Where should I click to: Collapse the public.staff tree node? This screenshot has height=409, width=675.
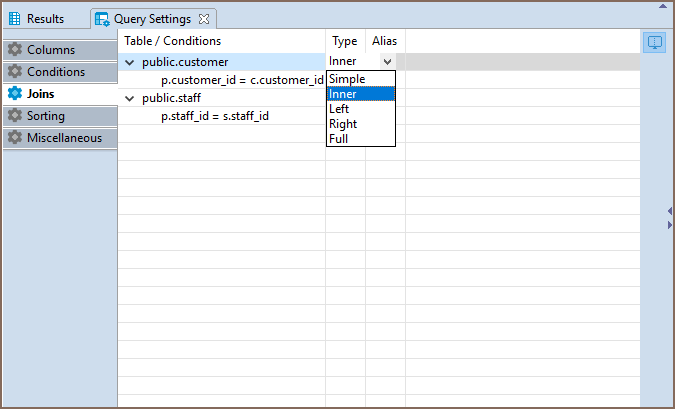tap(130, 98)
